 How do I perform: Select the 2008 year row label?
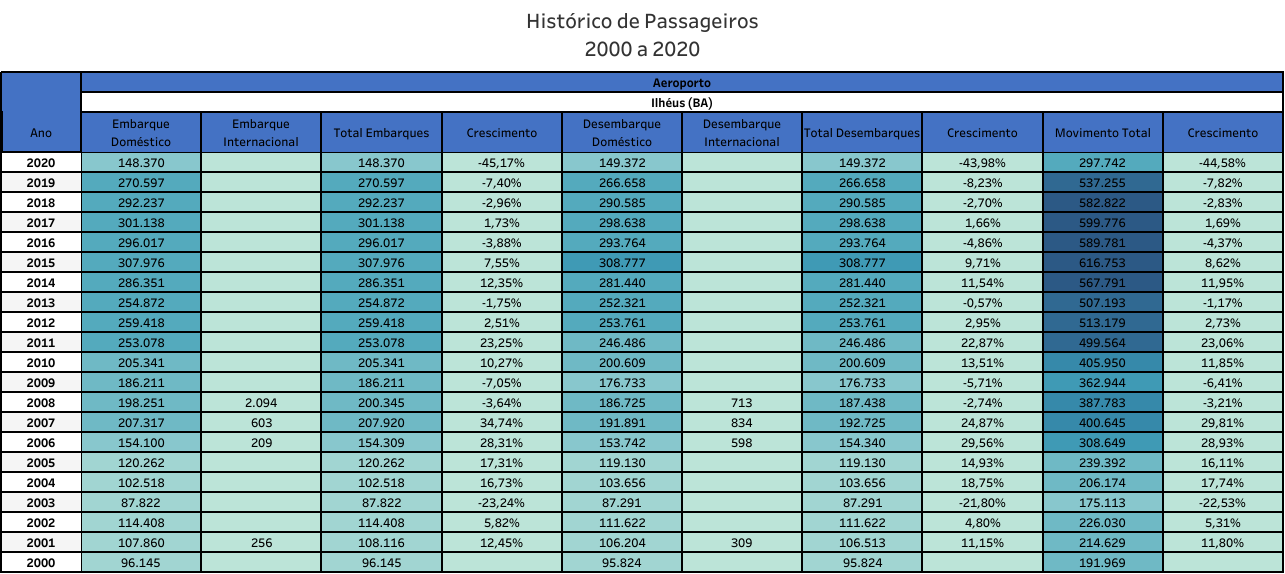tap(41, 402)
